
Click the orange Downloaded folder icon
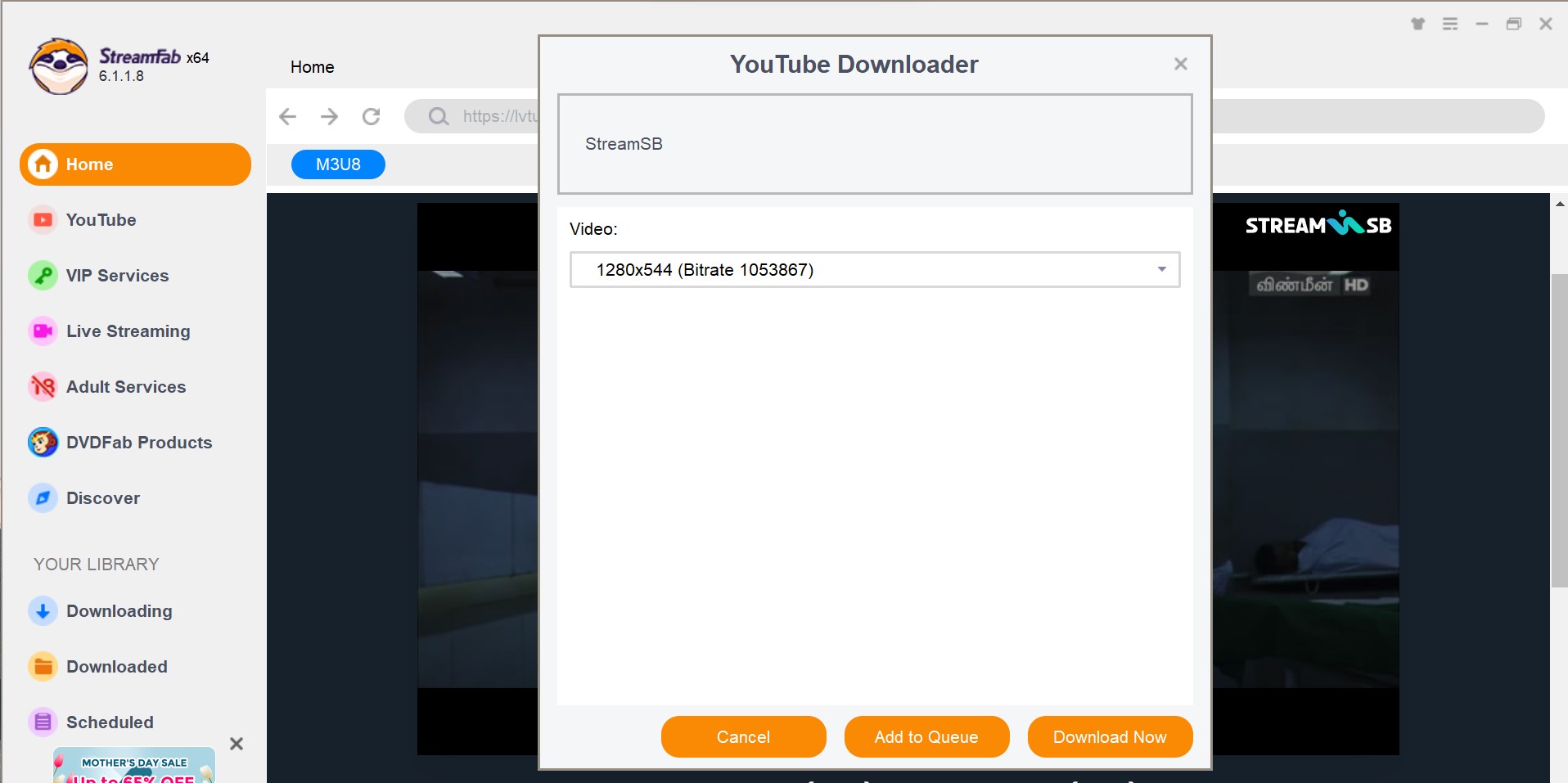coord(43,667)
